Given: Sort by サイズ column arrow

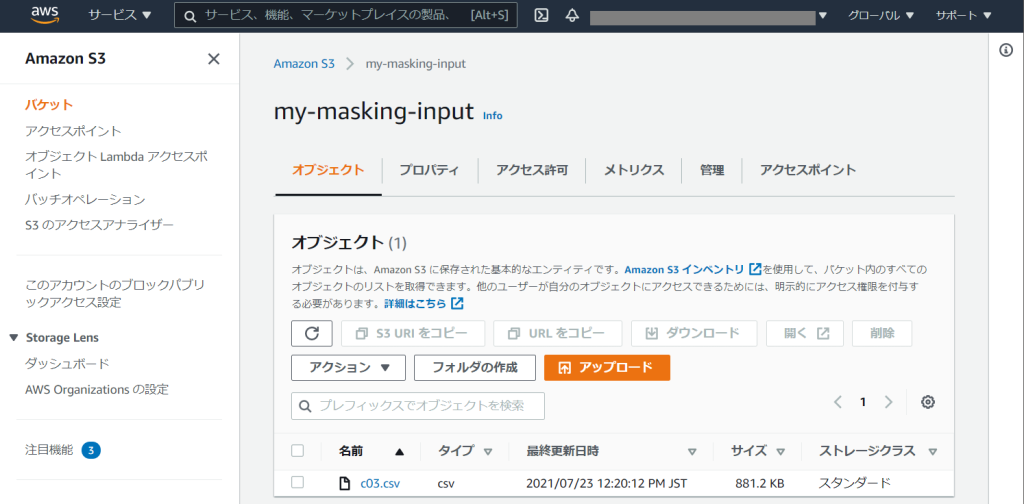Looking at the screenshot, I should pyautogui.click(x=780, y=451).
